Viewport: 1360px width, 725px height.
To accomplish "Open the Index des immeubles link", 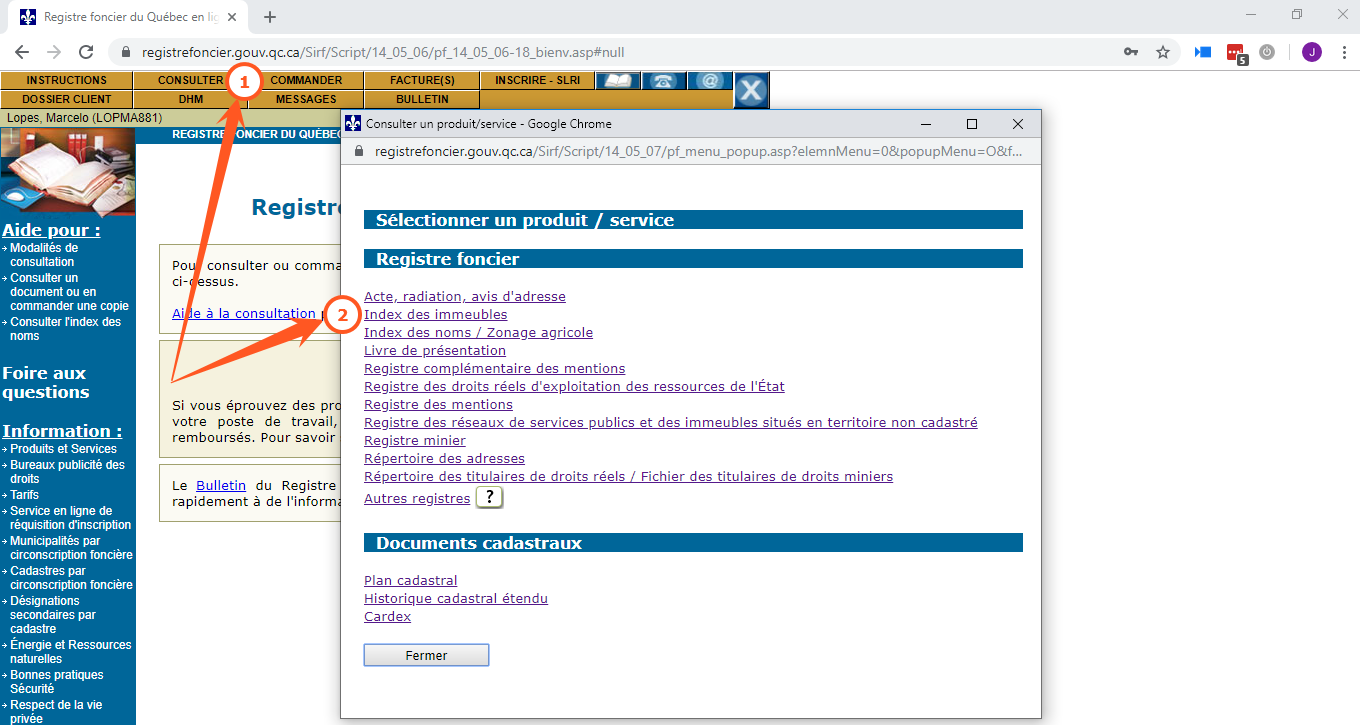I will (x=435, y=315).
